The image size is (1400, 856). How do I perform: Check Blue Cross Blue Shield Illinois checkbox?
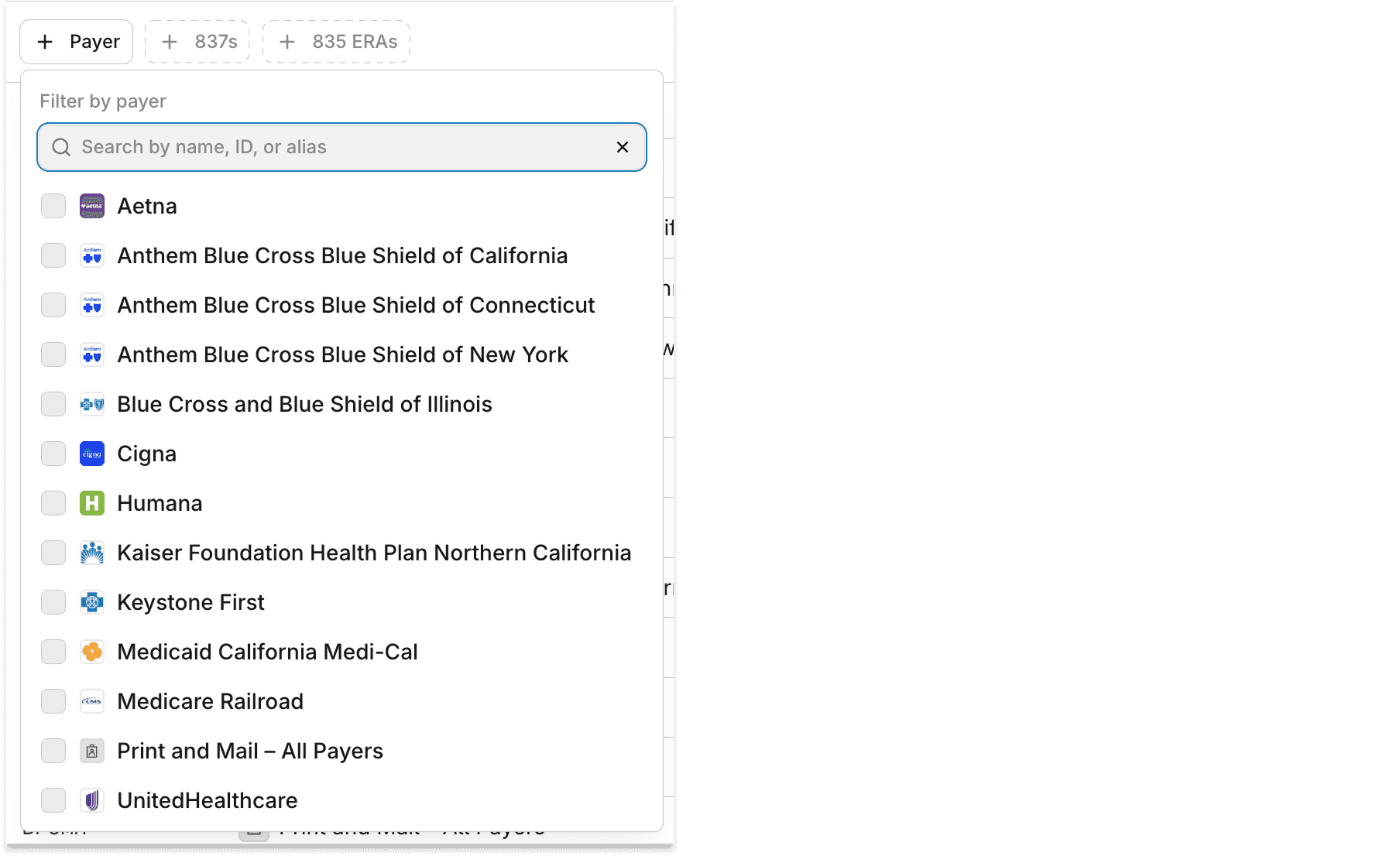pyautogui.click(x=53, y=404)
